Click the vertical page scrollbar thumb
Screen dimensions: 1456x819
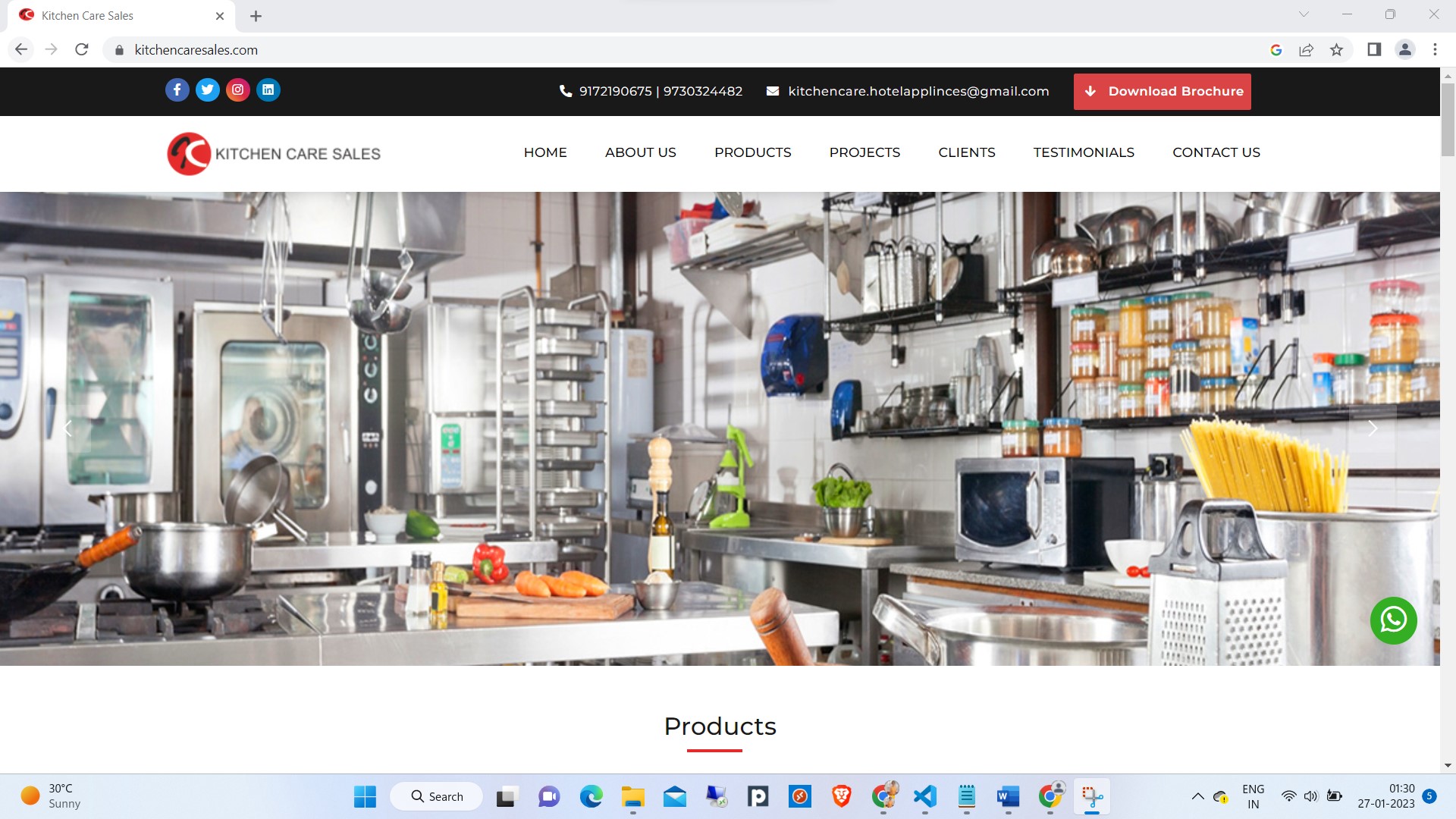(1448, 119)
